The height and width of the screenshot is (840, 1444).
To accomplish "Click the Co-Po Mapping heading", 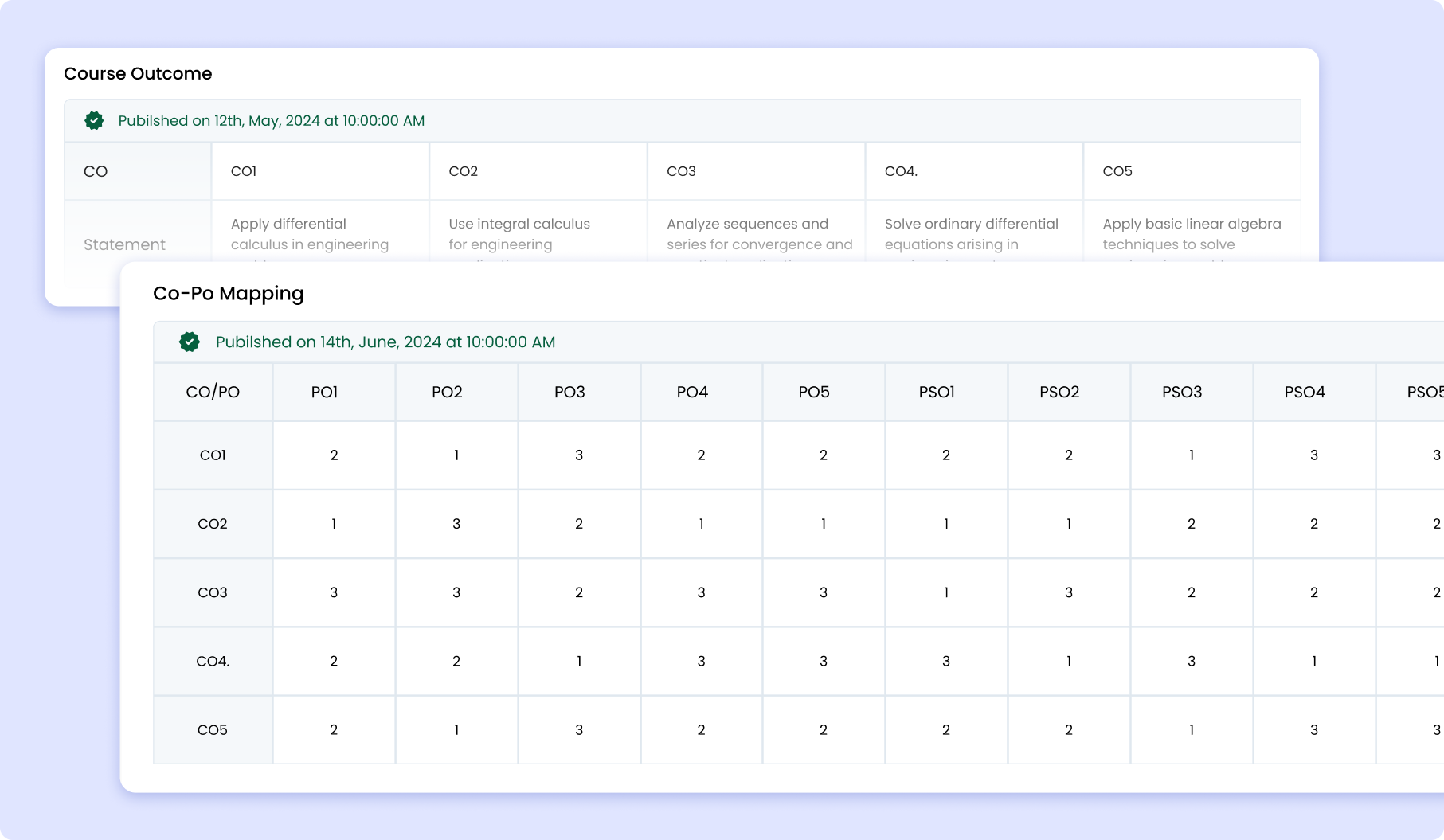I will coord(229,294).
